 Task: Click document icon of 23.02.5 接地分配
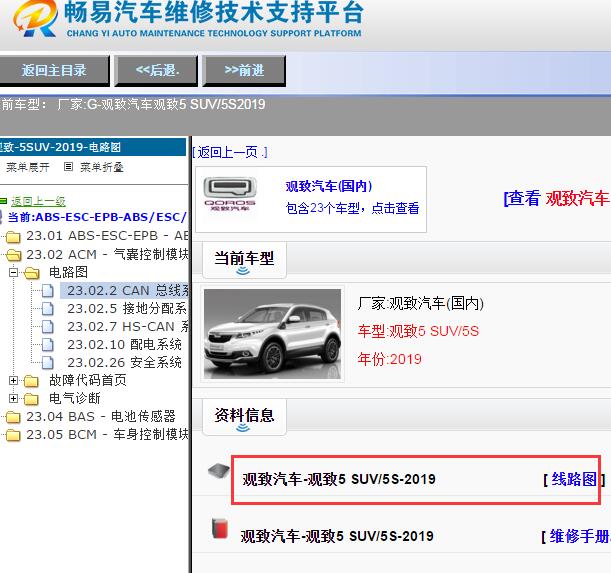pyautogui.click(x=48, y=308)
